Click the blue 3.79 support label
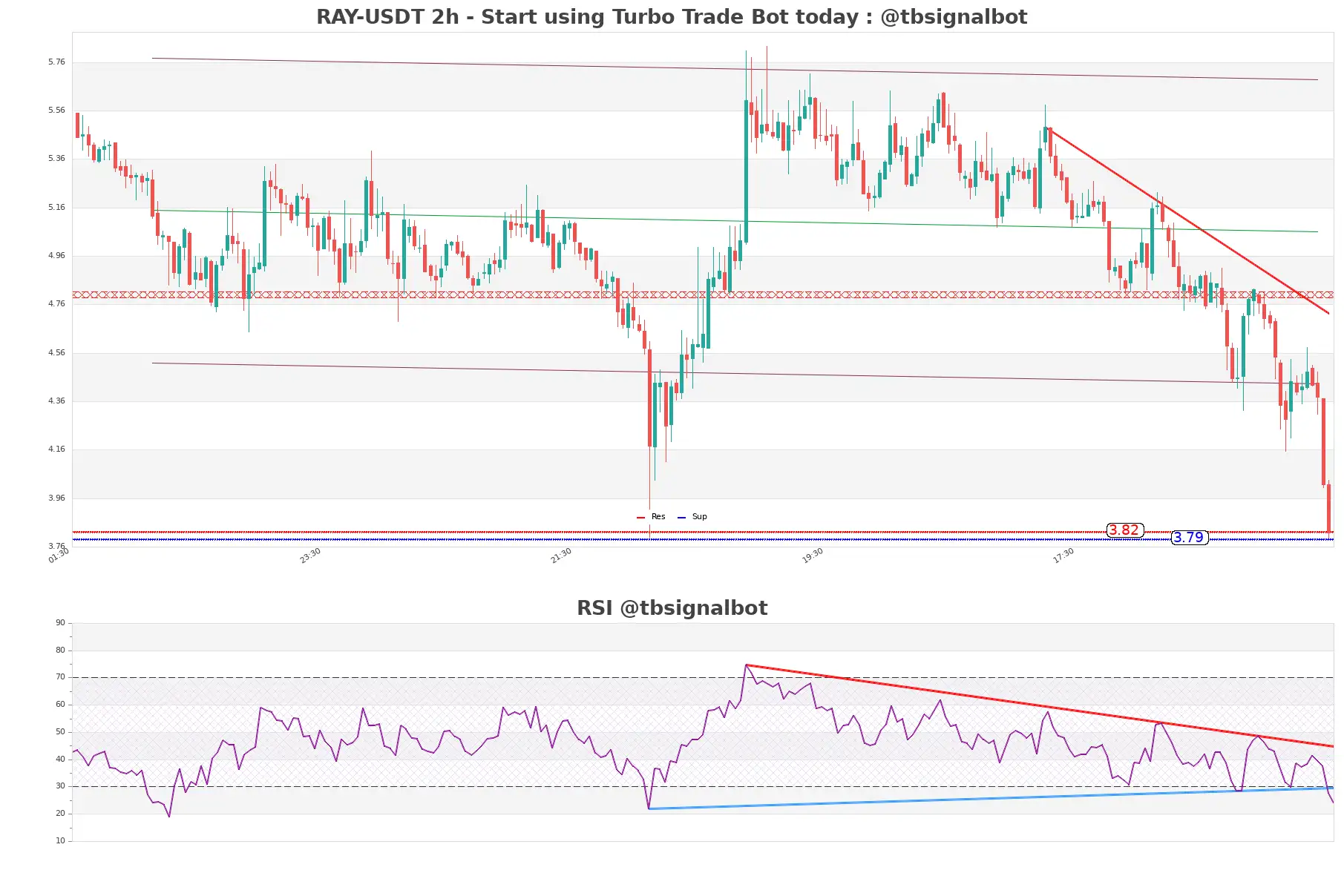The height and width of the screenshot is (896, 1344). coord(1189,537)
